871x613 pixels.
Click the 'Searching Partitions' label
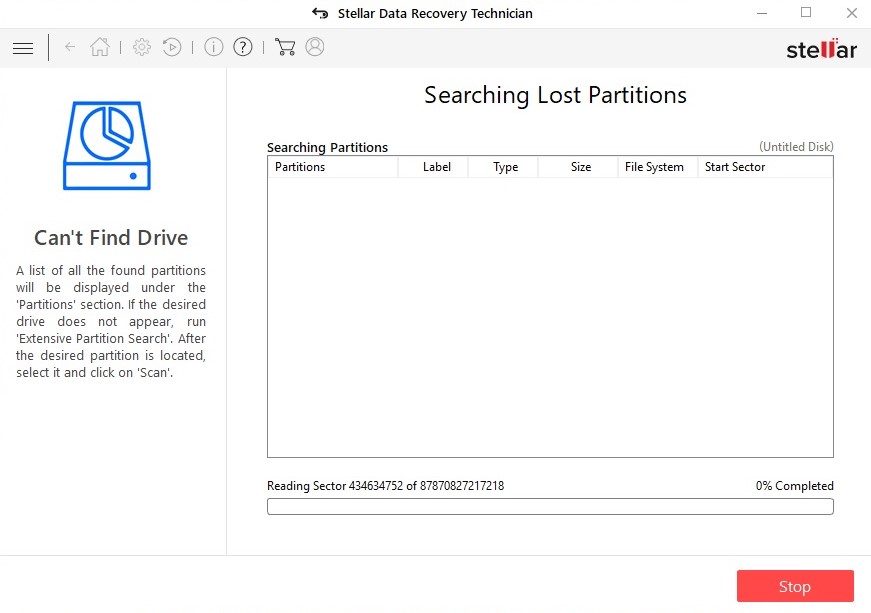[x=327, y=148]
